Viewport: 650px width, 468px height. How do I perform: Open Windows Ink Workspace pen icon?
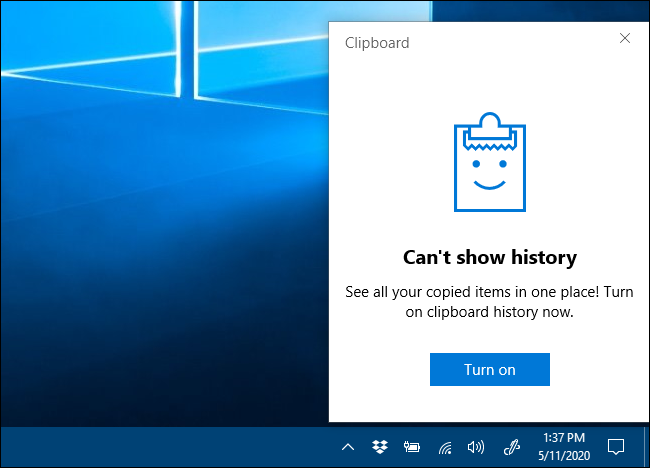(512, 447)
